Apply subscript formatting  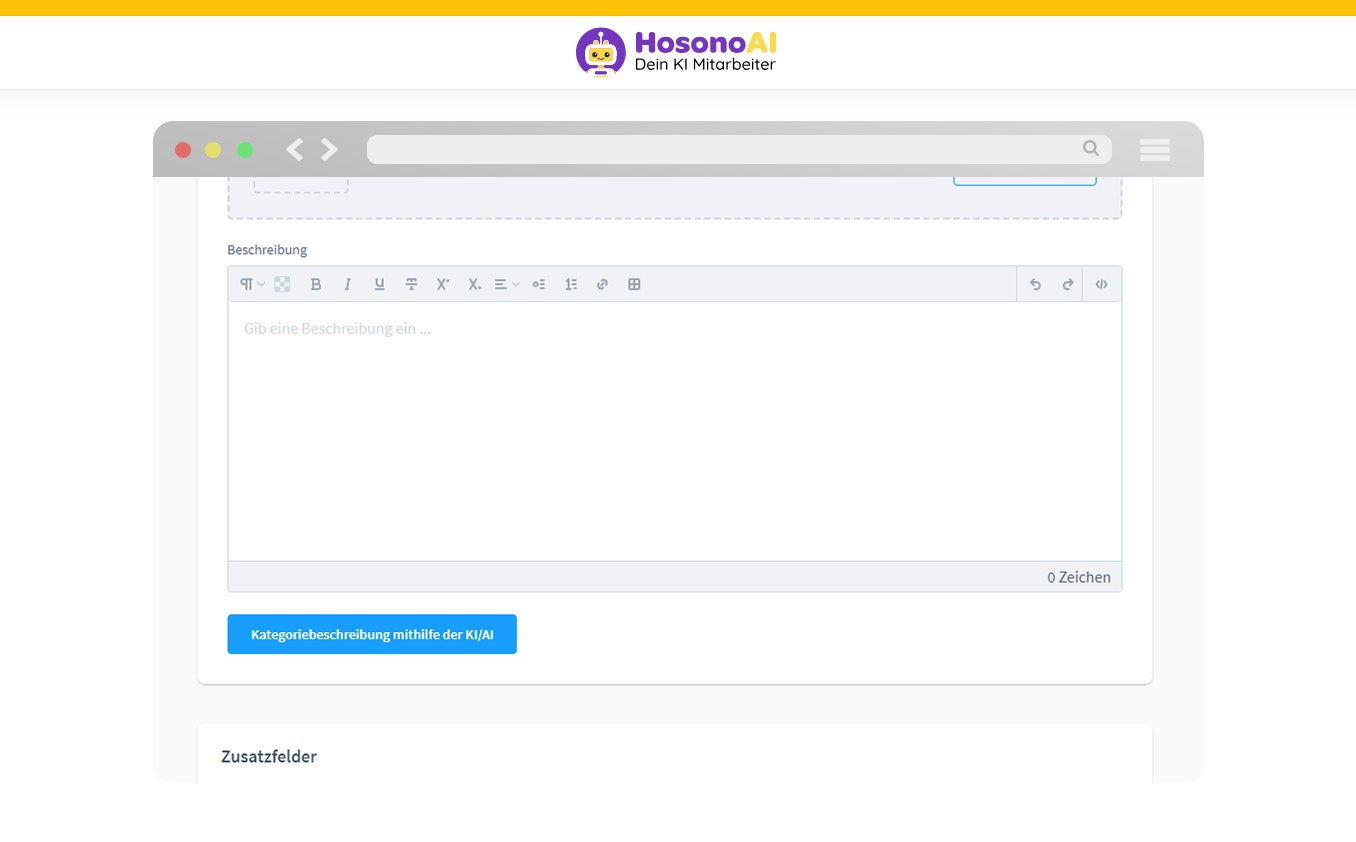click(475, 284)
